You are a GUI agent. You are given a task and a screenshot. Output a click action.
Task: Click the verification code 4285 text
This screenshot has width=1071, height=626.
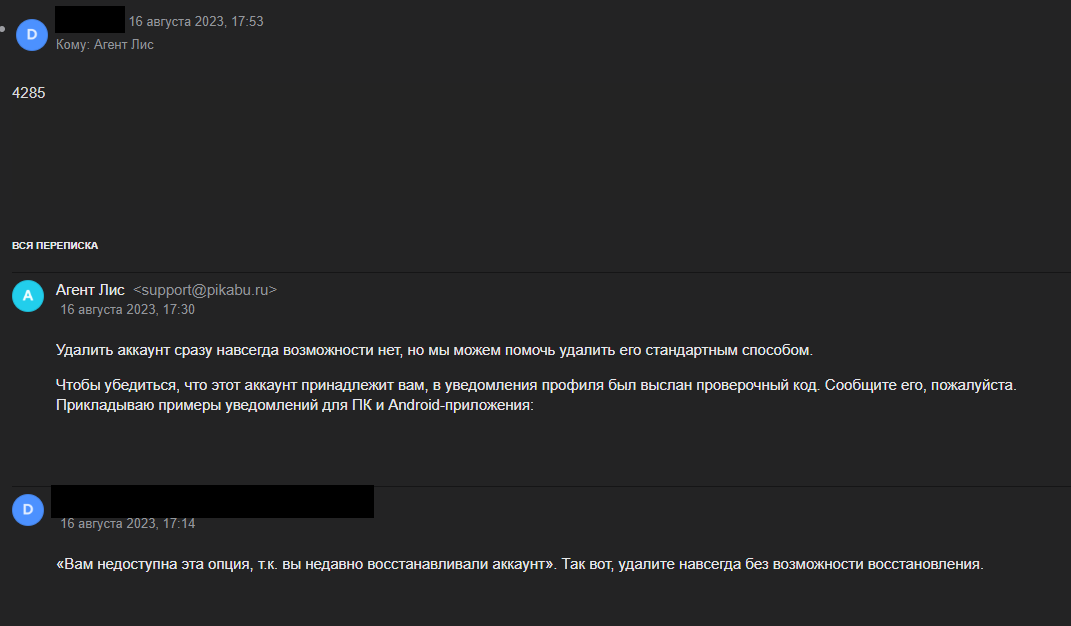tap(29, 93)
